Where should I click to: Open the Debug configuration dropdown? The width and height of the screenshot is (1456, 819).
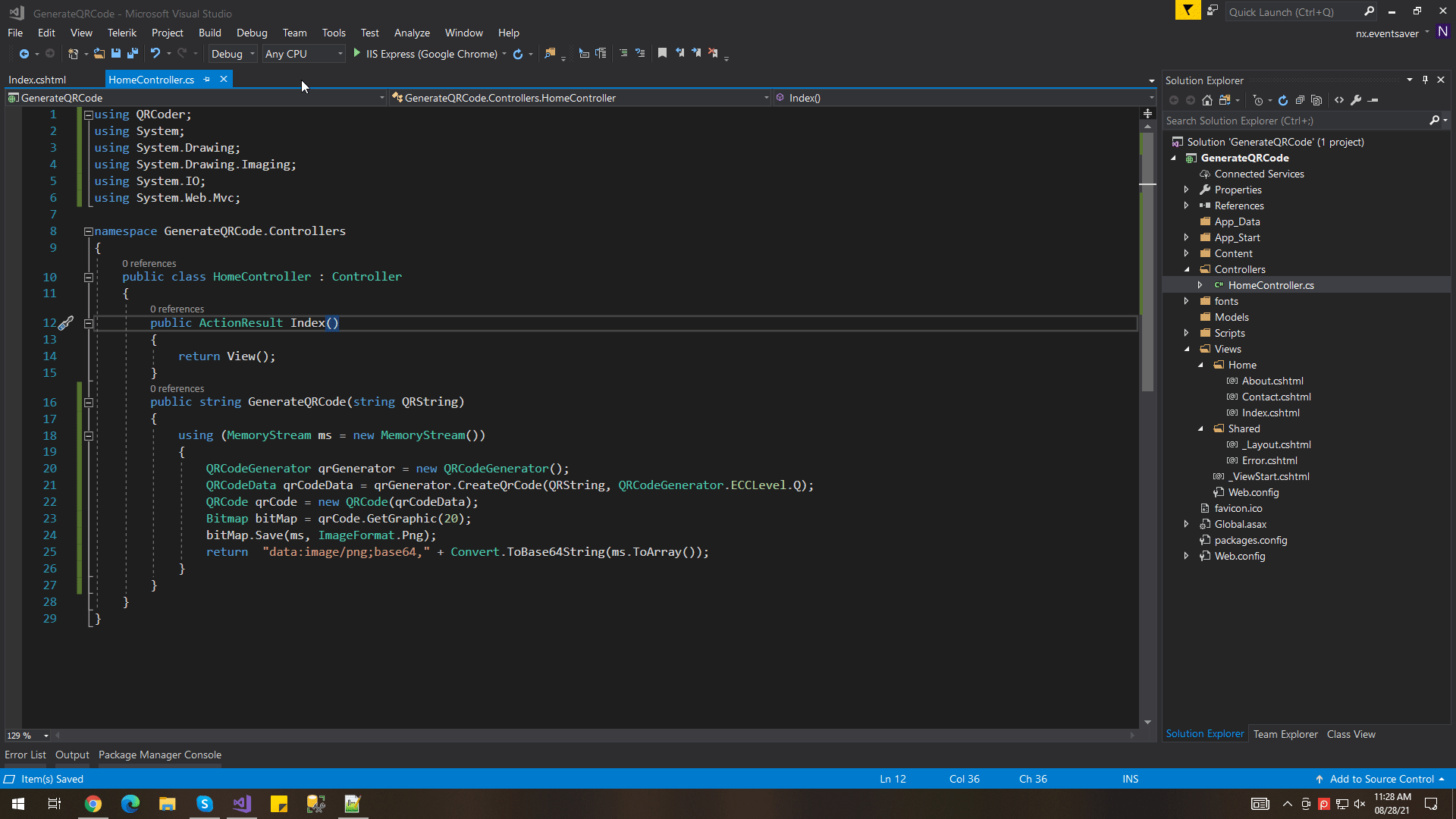(232, 54)
